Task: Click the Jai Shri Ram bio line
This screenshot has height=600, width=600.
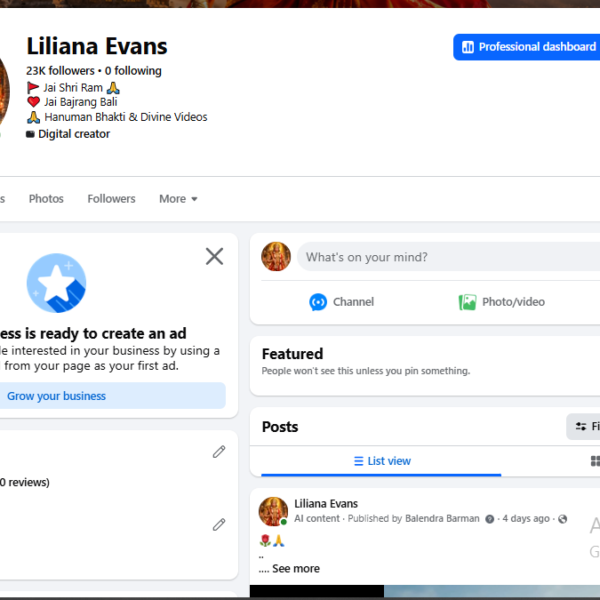Action: pyautogui.click(x=73, y=88)
